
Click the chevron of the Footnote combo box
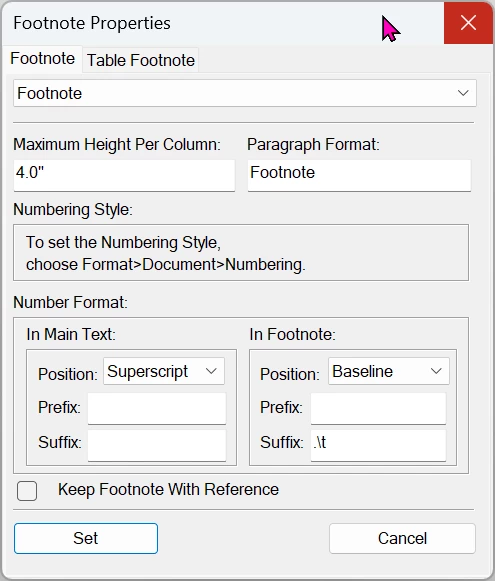click(x=463, y=93)
